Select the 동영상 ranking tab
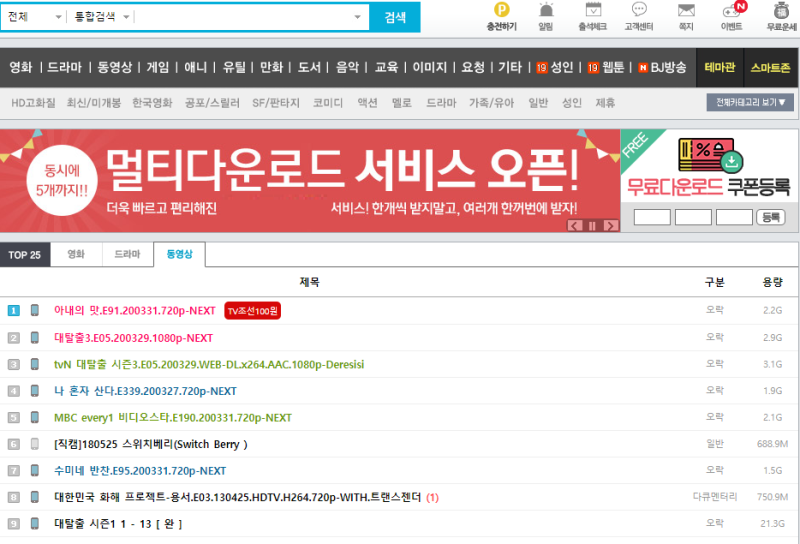 [180, 254]
